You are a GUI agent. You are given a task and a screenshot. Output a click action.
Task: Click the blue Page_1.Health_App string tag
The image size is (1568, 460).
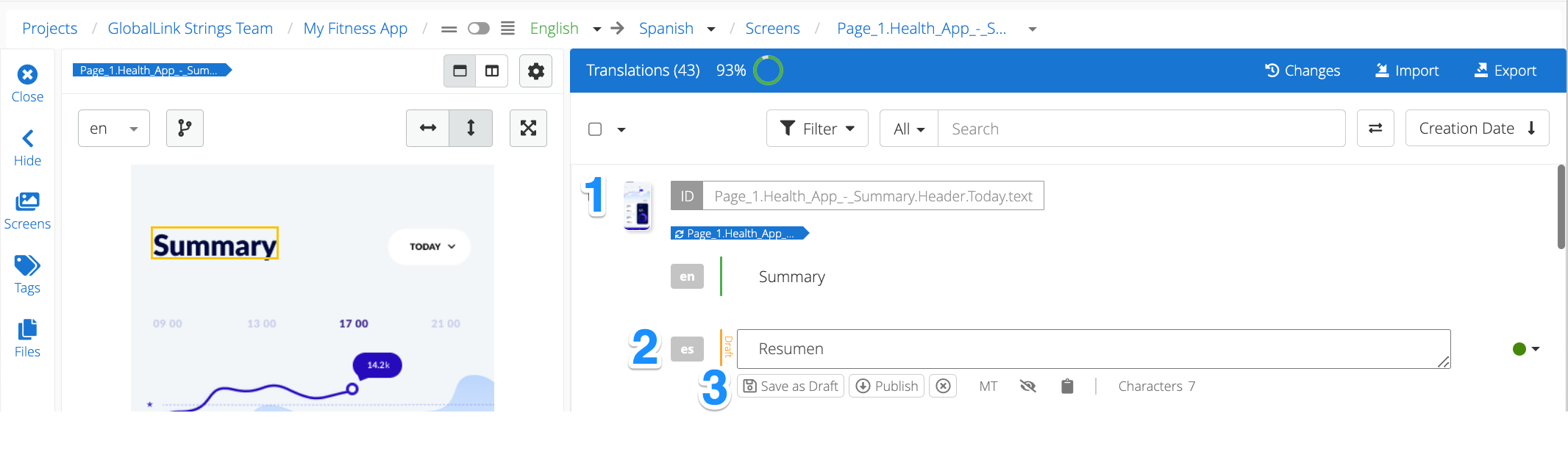pos(740,234)
